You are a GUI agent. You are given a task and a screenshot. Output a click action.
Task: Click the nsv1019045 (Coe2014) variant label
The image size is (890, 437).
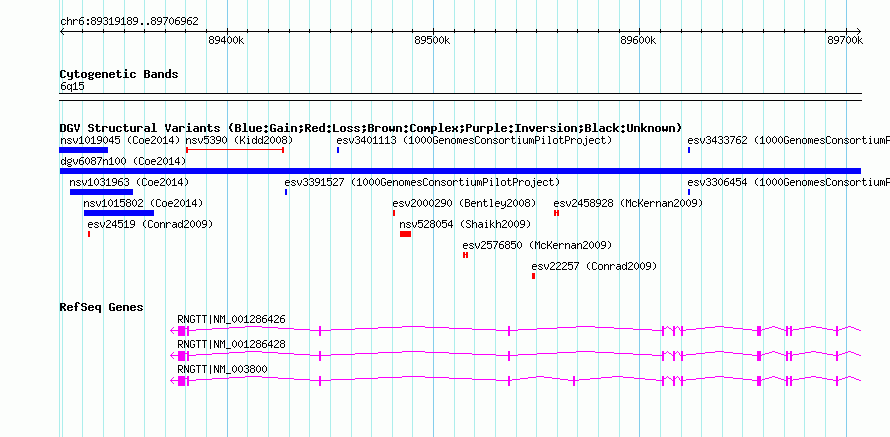click(x=120, y=140)
